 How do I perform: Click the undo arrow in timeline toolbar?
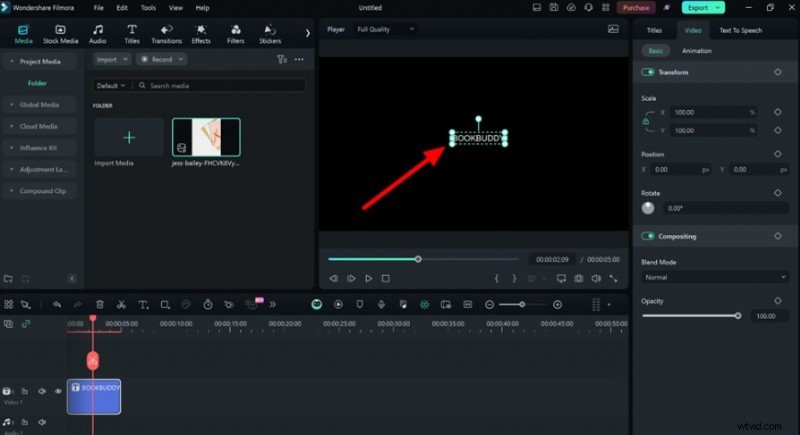[57, 304]
